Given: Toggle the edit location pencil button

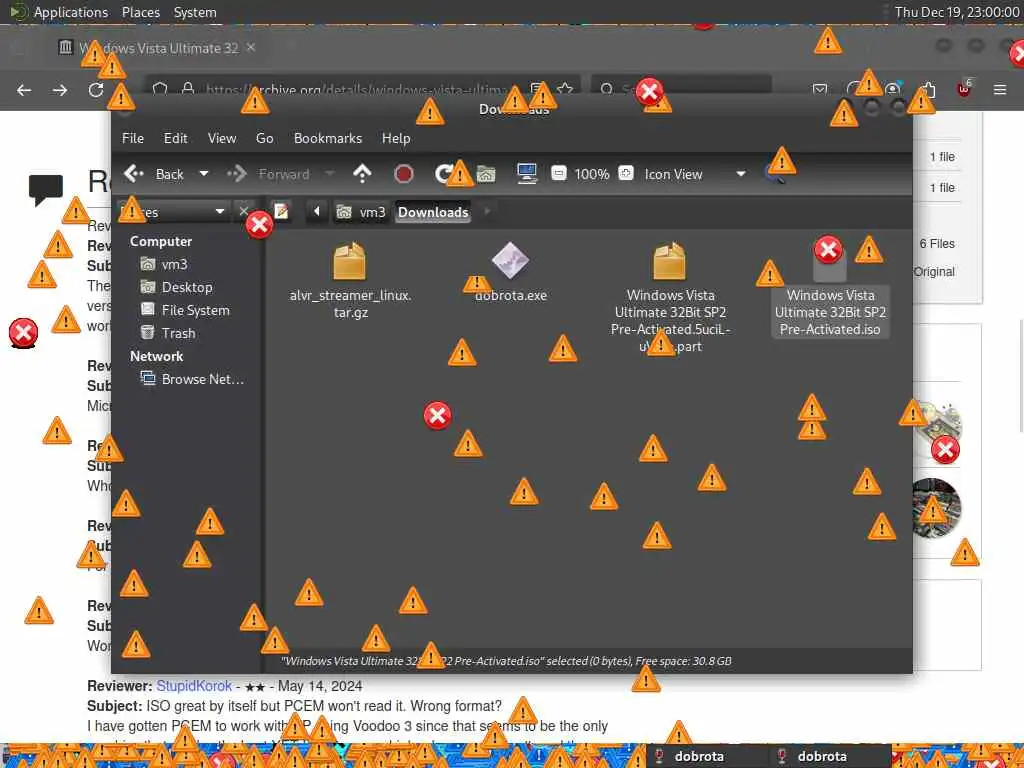Looking at the screenshot, I should [x=281, y=211].
